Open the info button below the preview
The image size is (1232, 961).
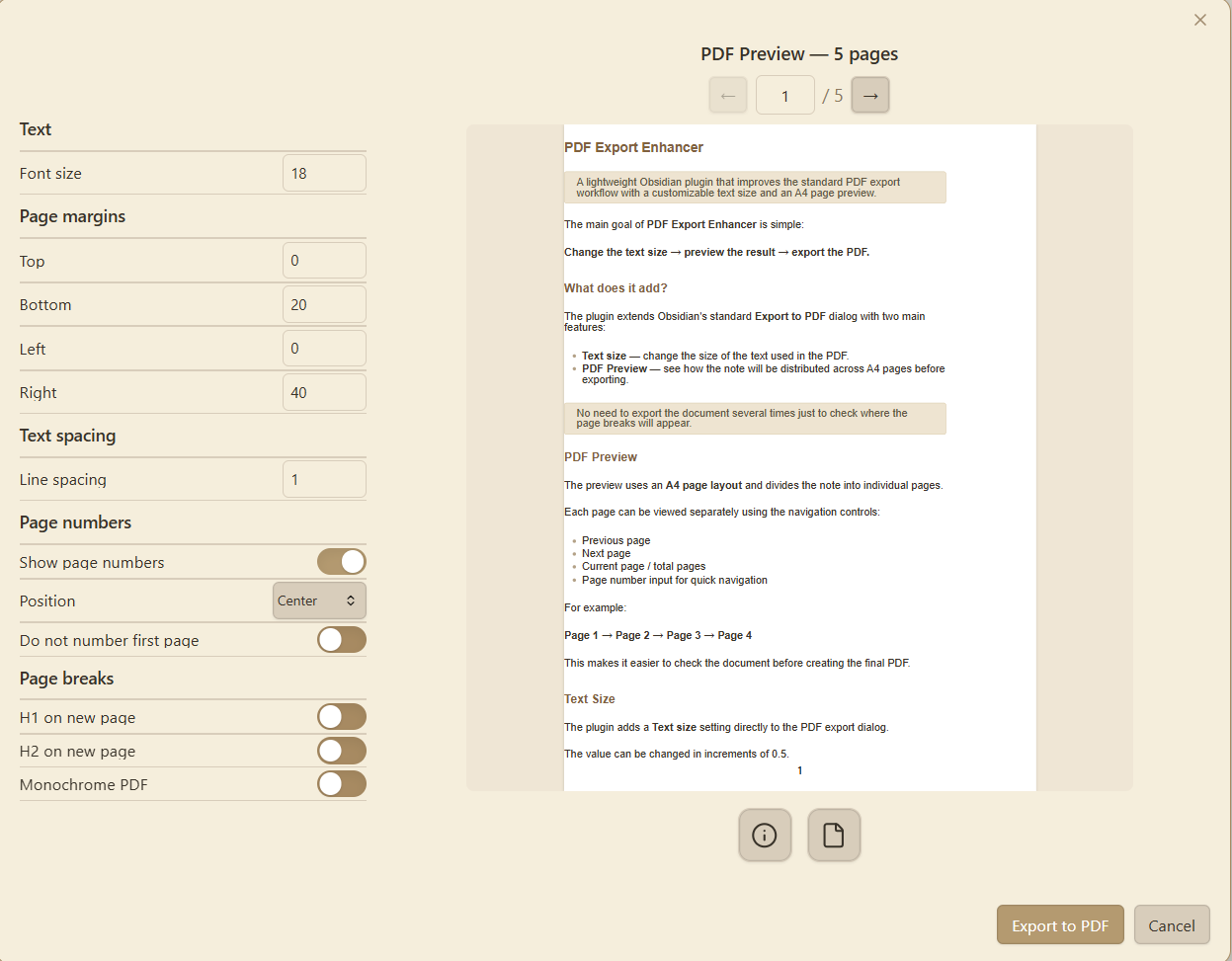765,836
